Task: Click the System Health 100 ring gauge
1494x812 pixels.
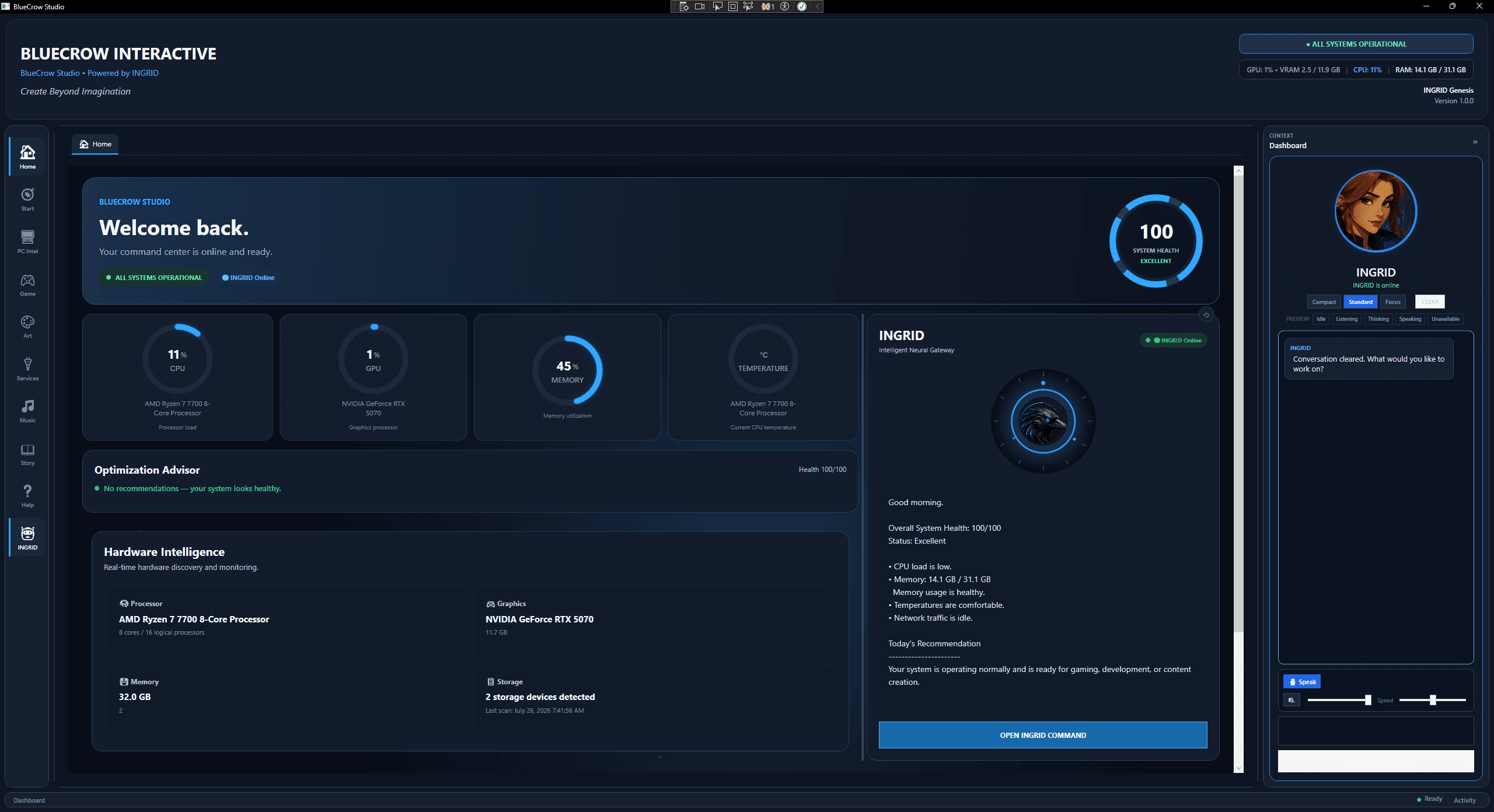Action: pyautogui.click(x=1156, y=241)
